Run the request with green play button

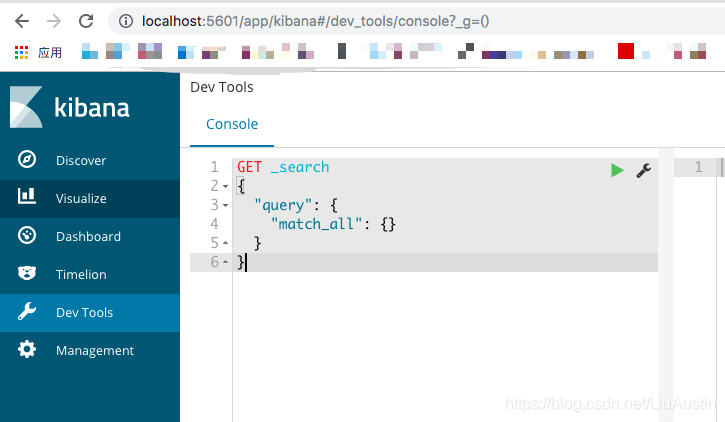[617, 170]
